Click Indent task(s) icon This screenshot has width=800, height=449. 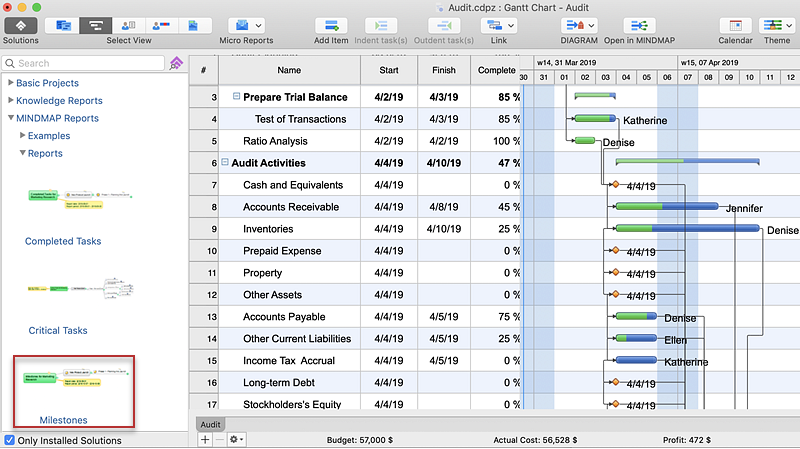click(x=381, y=26)
